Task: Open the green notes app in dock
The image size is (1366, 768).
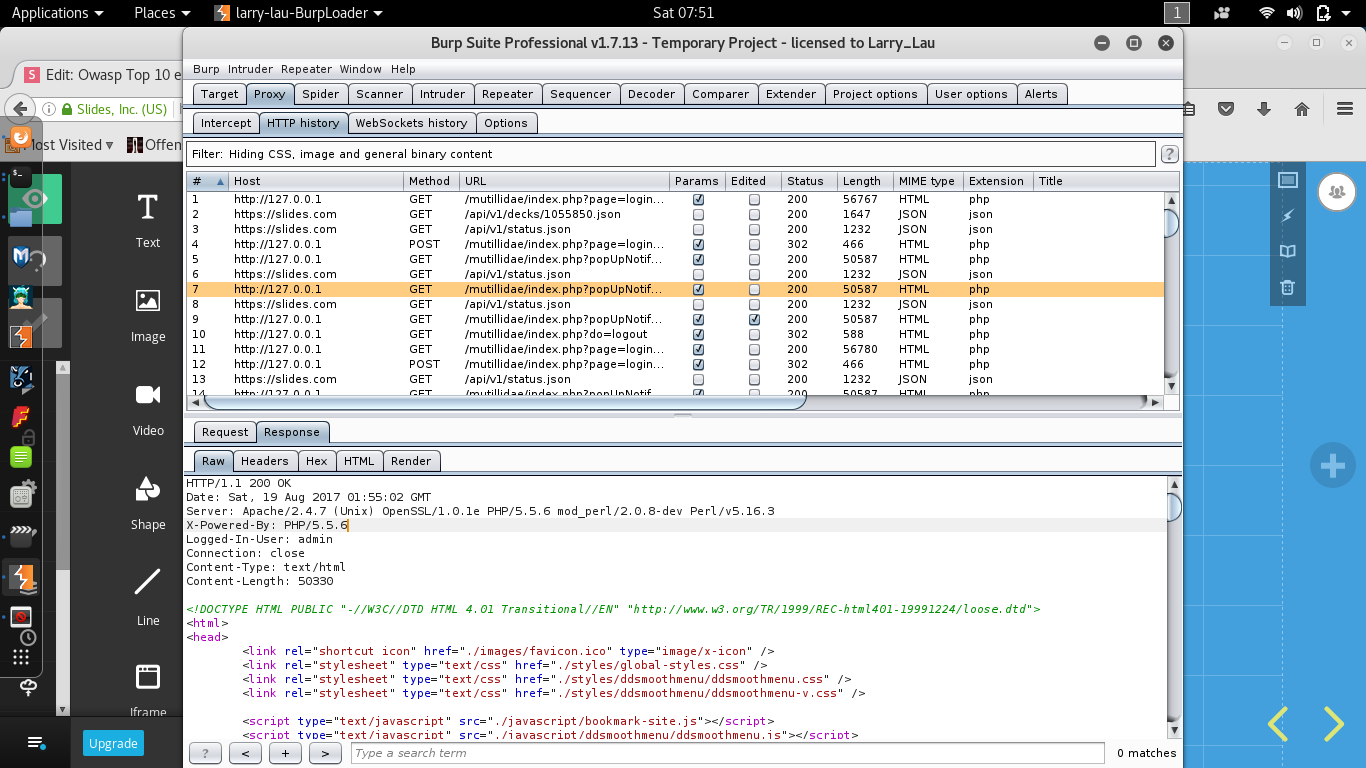Action: [21, 457]
